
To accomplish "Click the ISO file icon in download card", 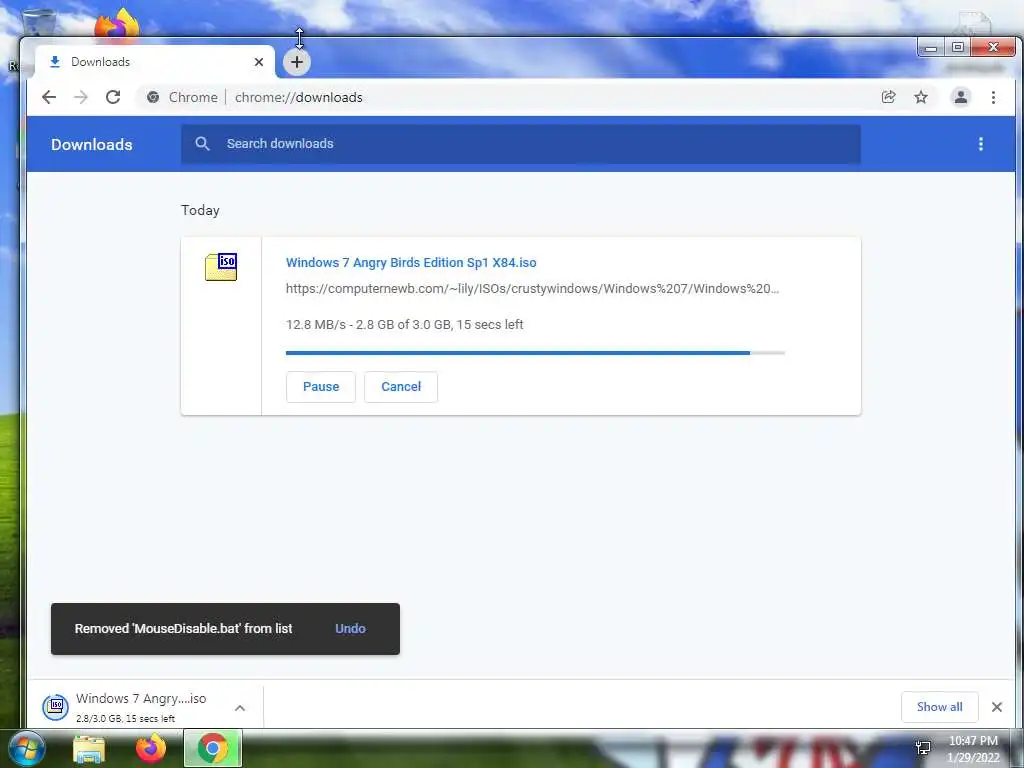I will (221, 267).
